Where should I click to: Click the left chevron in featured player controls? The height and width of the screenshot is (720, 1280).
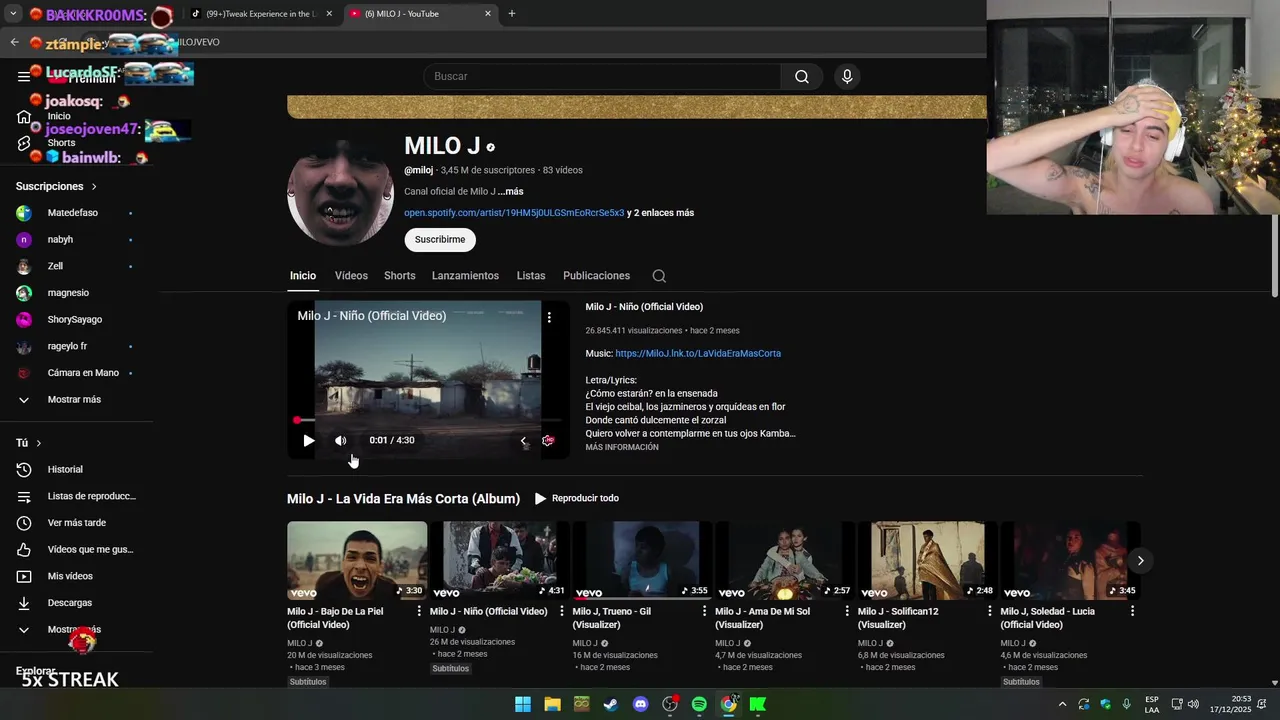pos(523,441)
